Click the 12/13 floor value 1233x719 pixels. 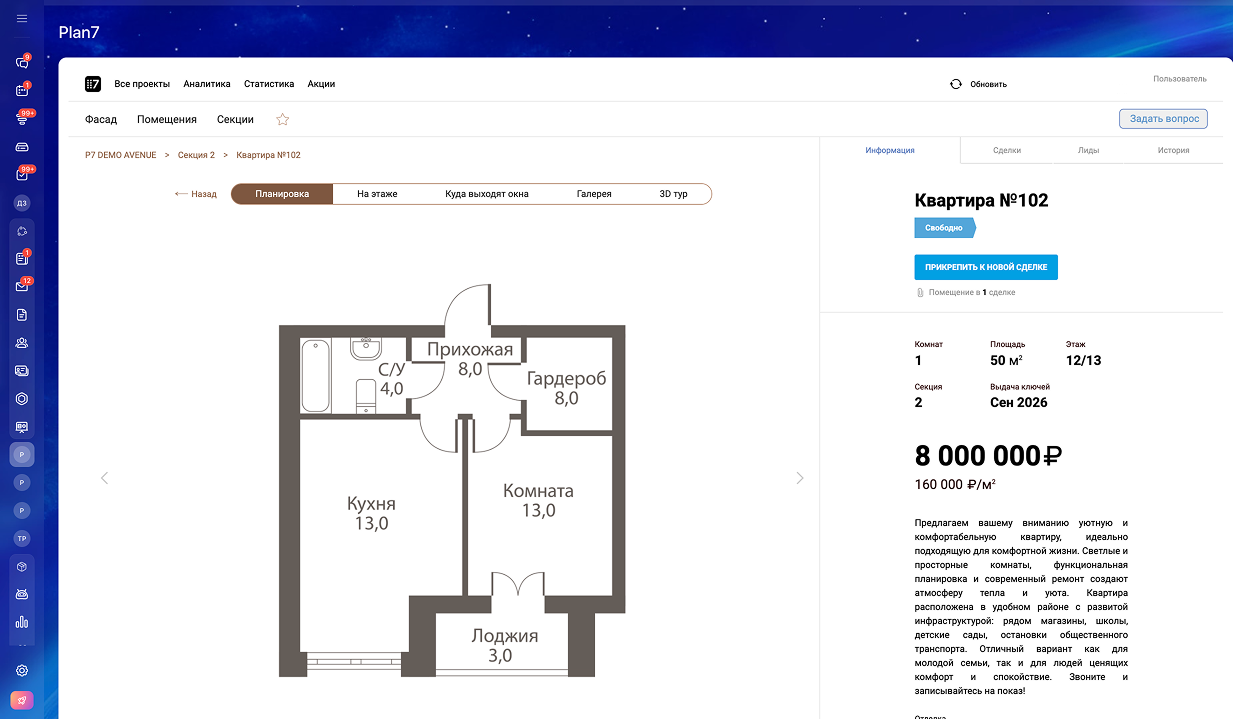(x=1083, y=360)
